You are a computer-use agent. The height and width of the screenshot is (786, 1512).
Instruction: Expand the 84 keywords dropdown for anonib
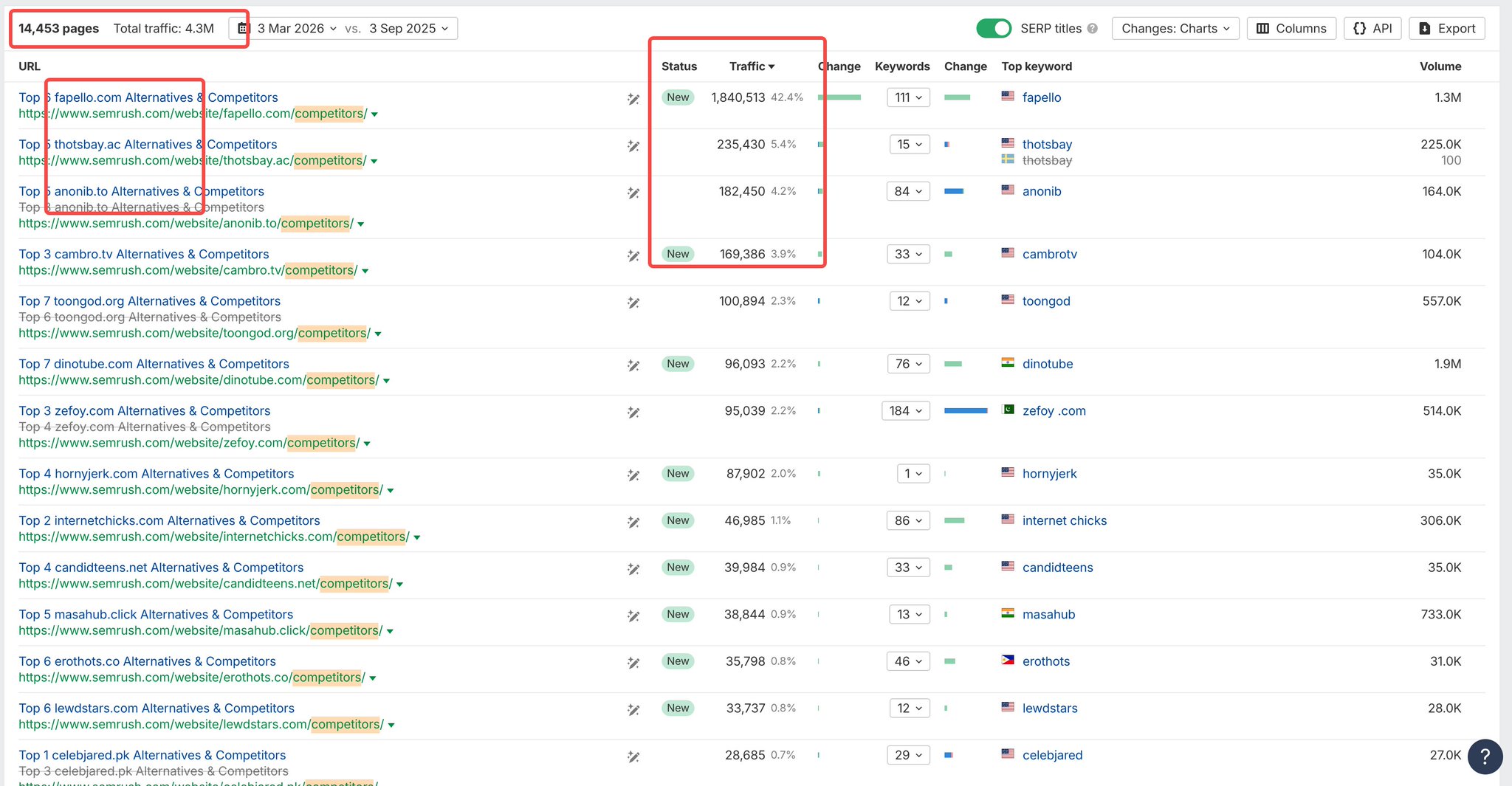(x=908, y=192)
